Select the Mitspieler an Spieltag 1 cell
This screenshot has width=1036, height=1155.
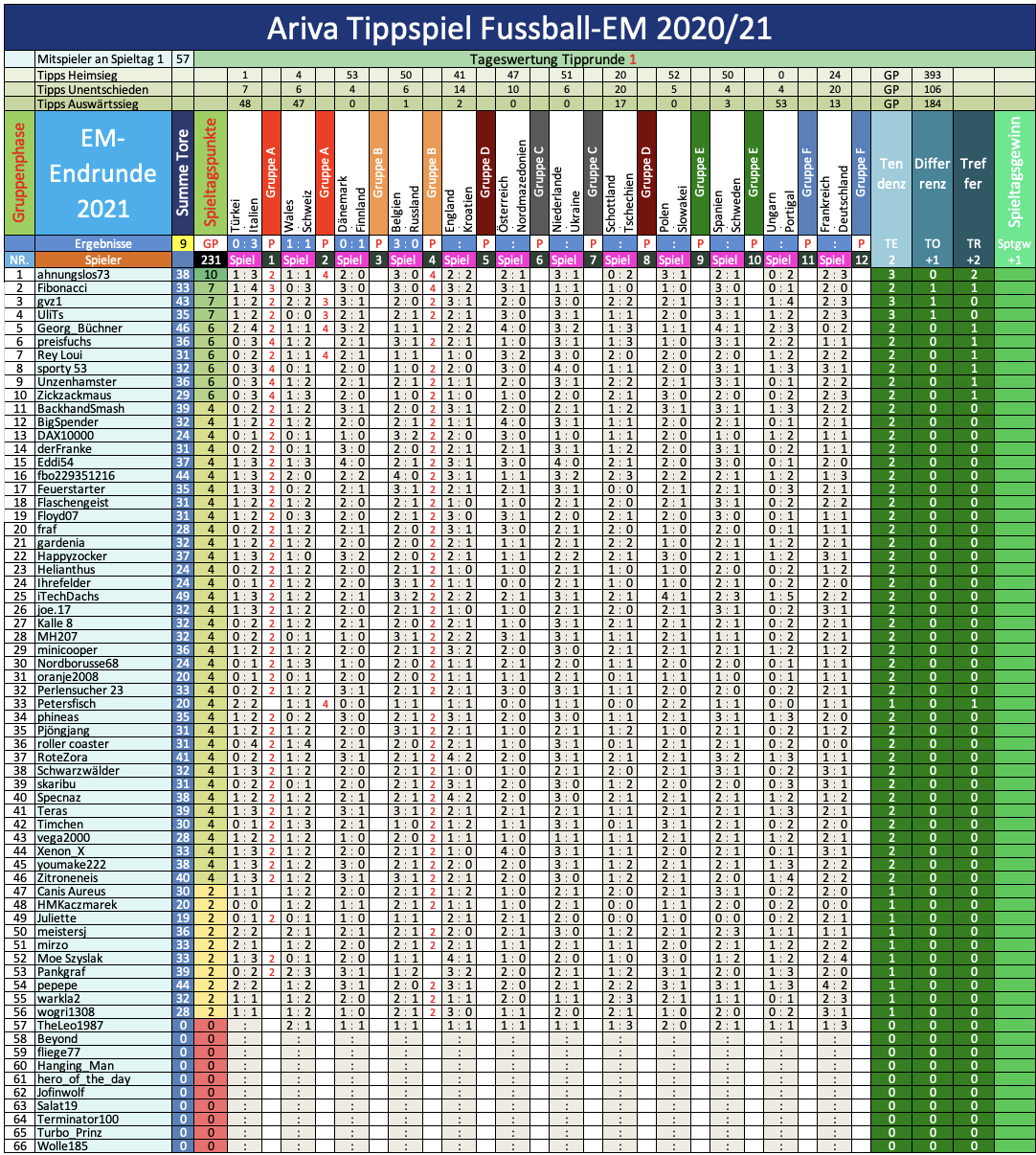(x=103, y=59)
